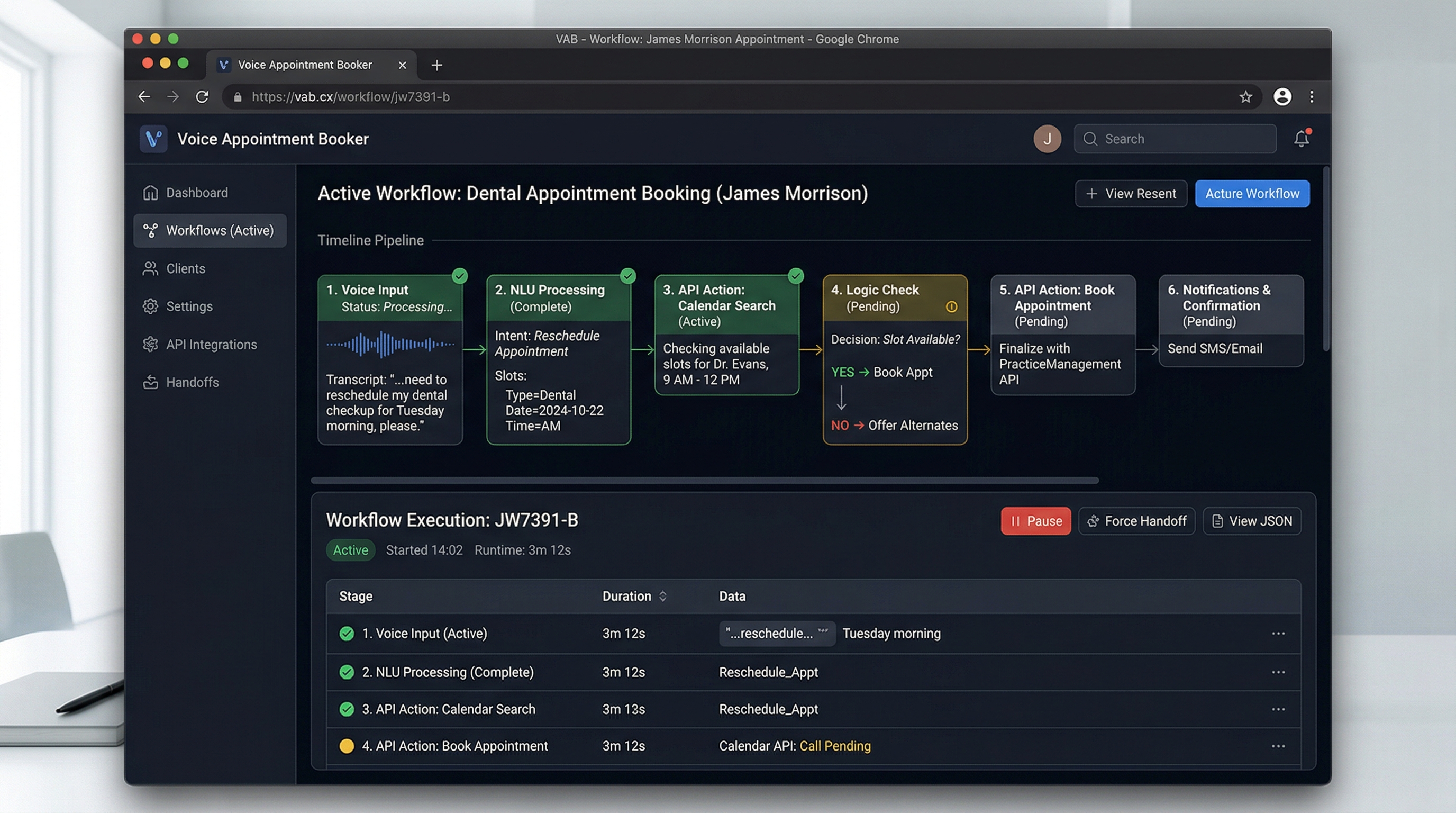Viewport: 1456px width, 813px height.
Task: Open notifications via the bell icon
Action: tap(1300, 139)
